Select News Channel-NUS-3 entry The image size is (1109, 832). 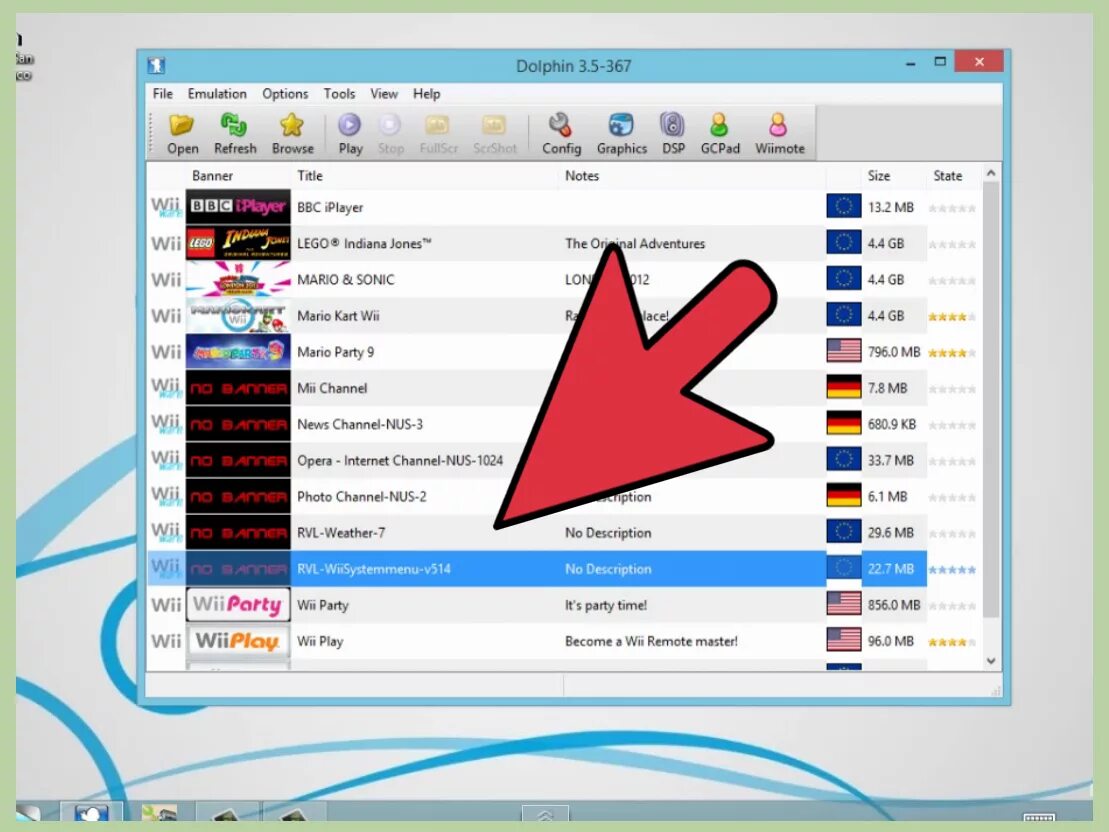point(360,424)
